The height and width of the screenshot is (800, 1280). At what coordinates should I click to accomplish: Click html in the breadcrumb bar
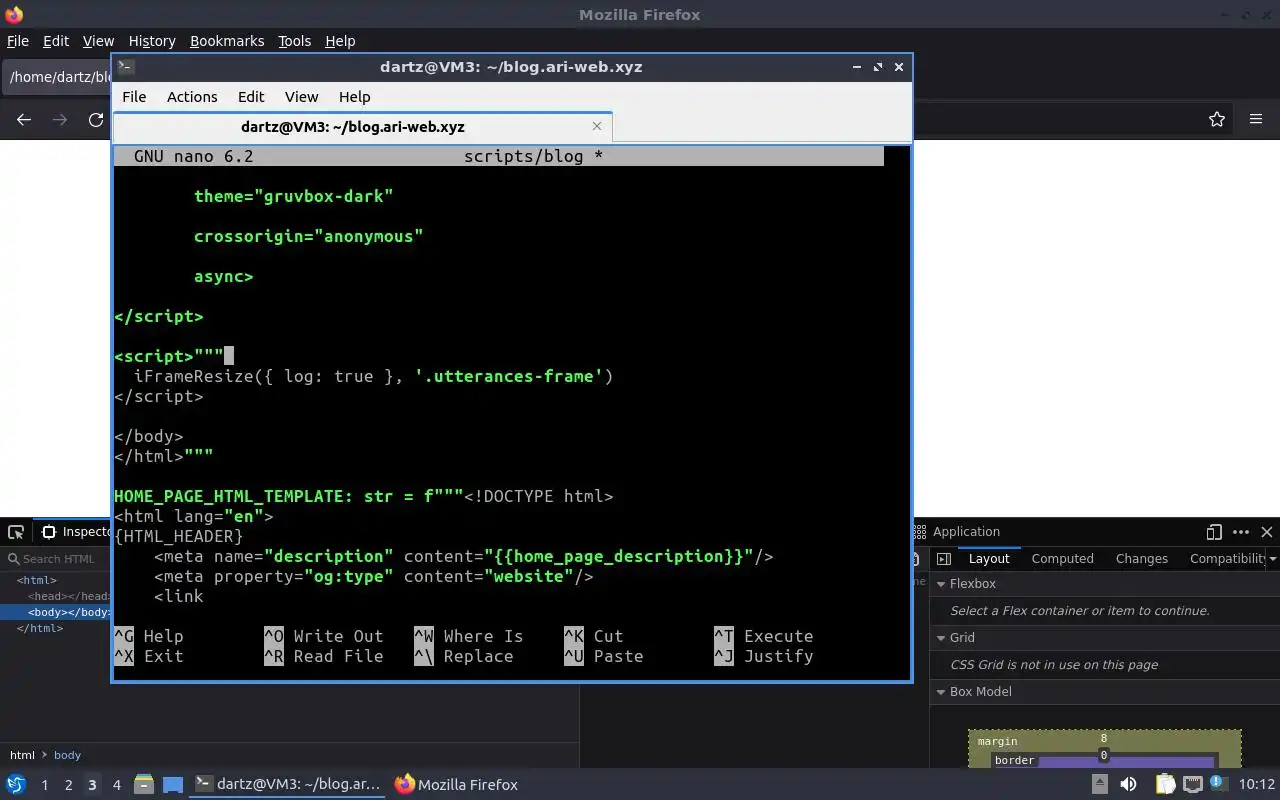pyautogui.click(x=22, y=755)
